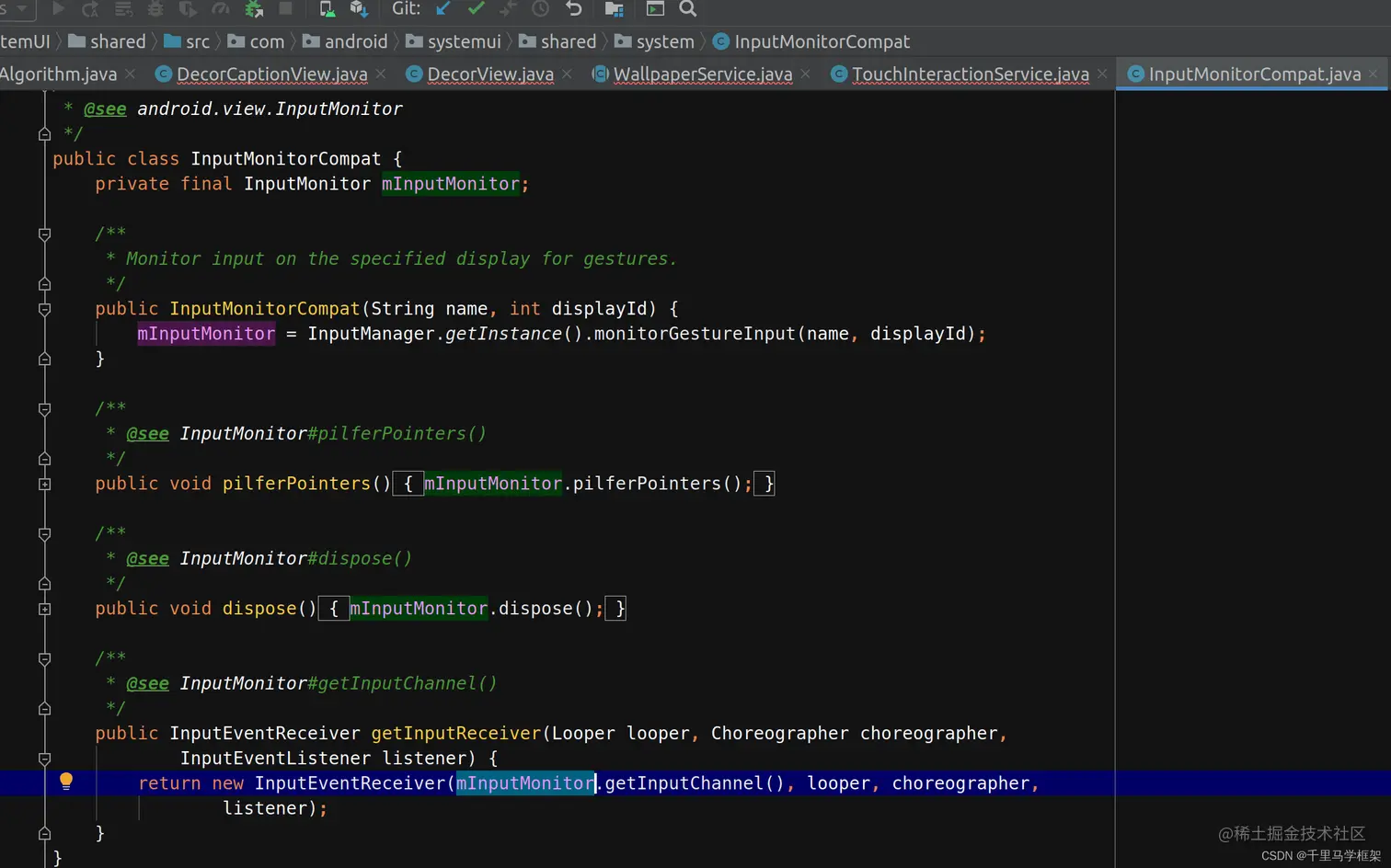Viewport: 1391px width, 868px height.
Task: Close the InputMonitorCompat.java tab
Action: [1374, 74]
